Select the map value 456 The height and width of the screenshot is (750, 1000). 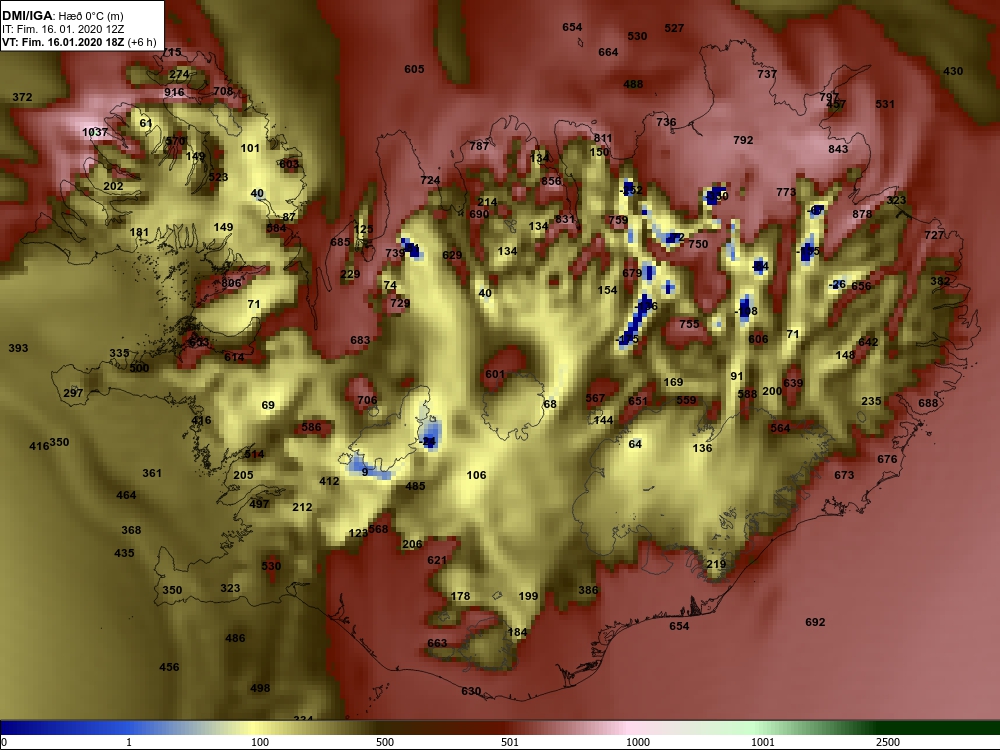tap(169, 667)
